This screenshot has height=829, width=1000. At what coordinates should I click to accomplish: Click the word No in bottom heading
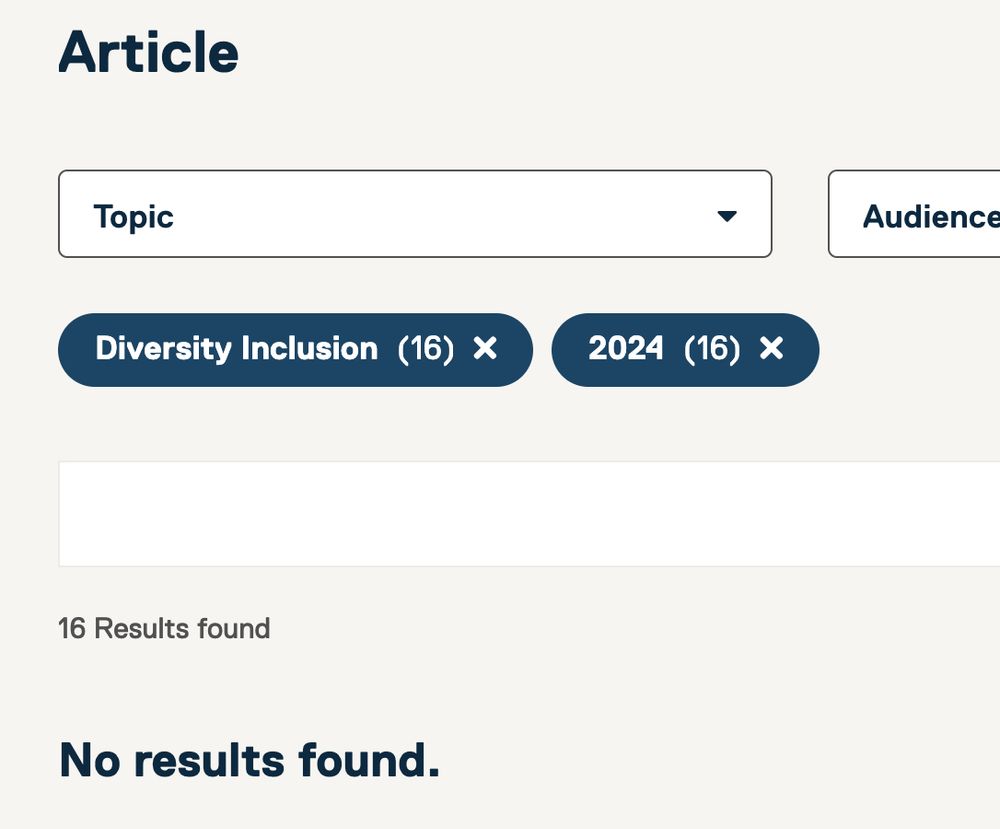90,760
